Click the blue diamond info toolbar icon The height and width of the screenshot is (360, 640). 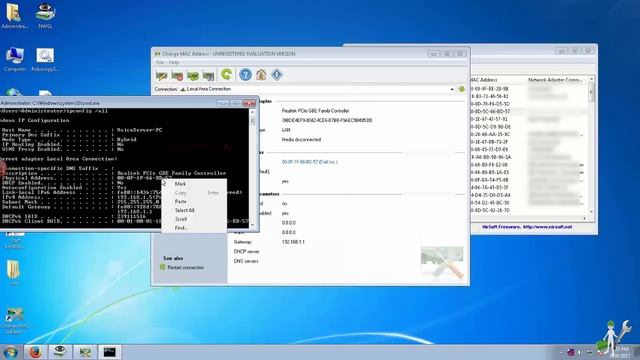(x=276, y=75)
